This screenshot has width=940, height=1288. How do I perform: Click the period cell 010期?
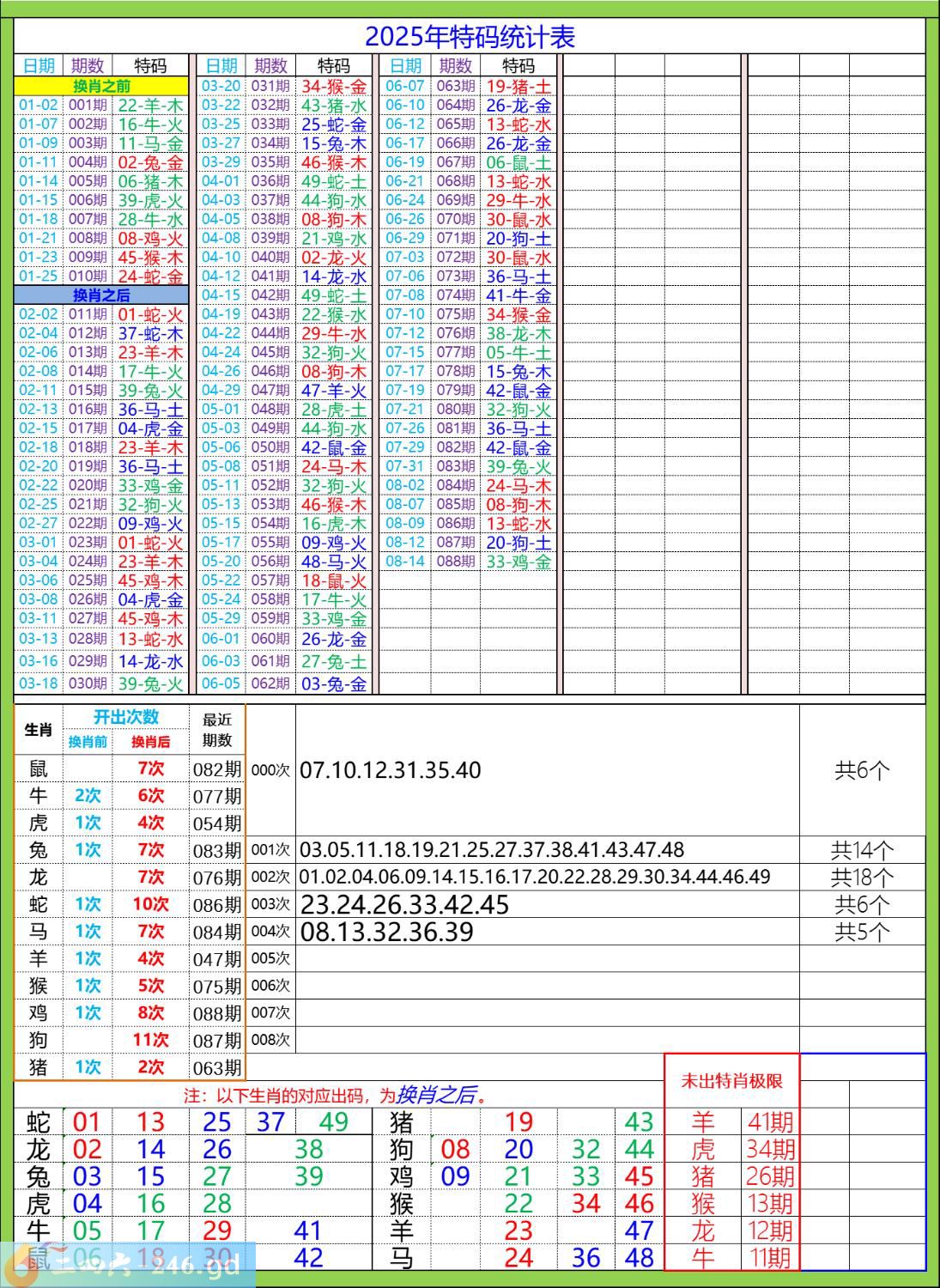click(88, 276)
